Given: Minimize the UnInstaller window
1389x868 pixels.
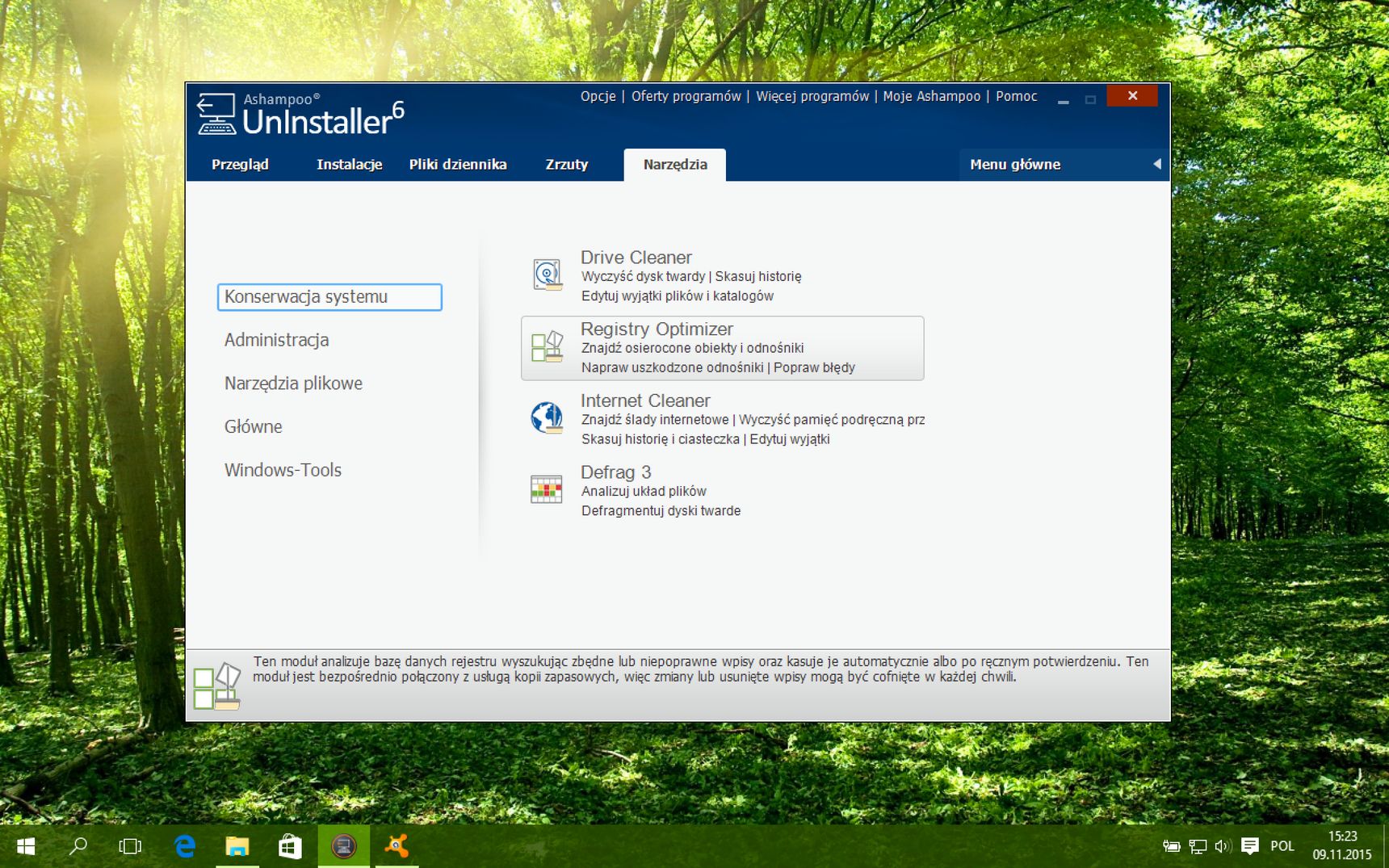Looking at the screenshot, I should (1064, 100).
